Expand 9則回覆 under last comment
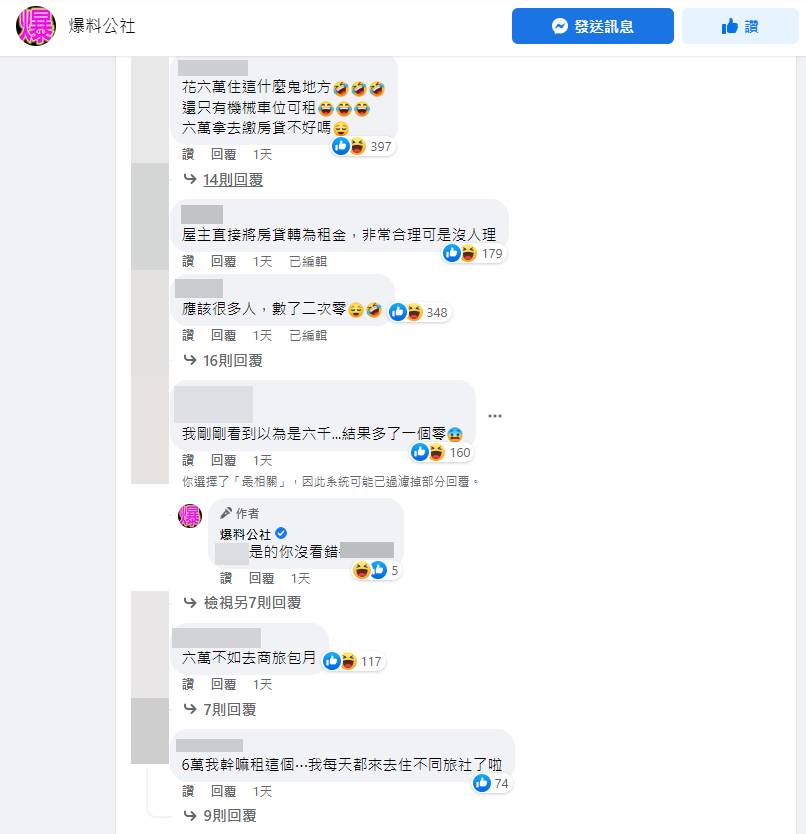 click(230, 815)
